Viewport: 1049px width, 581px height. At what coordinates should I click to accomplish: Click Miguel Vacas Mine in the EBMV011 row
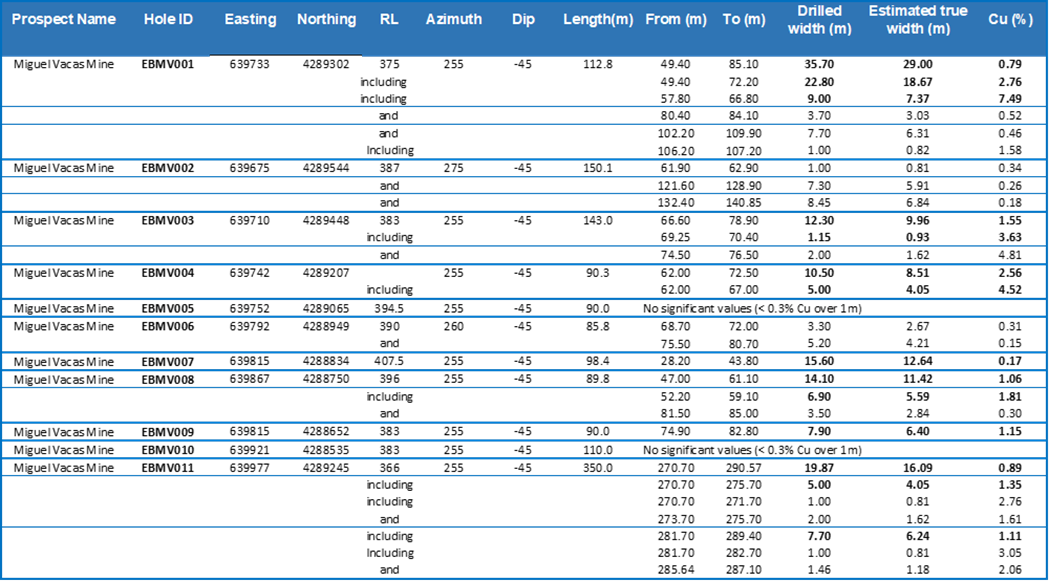tap(64, 467)
